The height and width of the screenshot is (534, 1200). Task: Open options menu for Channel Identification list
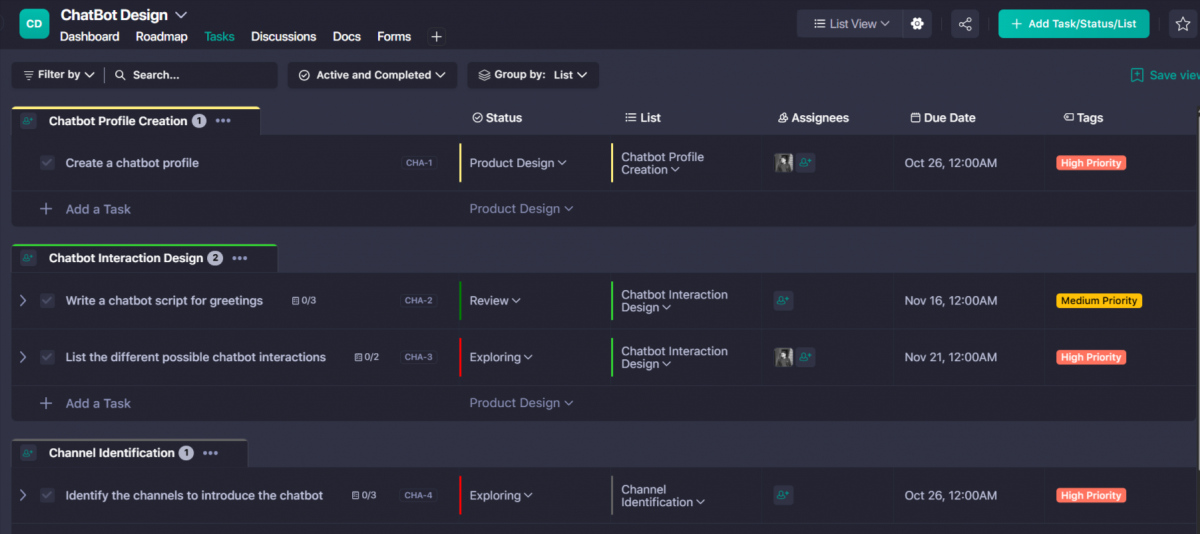[x=210, y=453]
